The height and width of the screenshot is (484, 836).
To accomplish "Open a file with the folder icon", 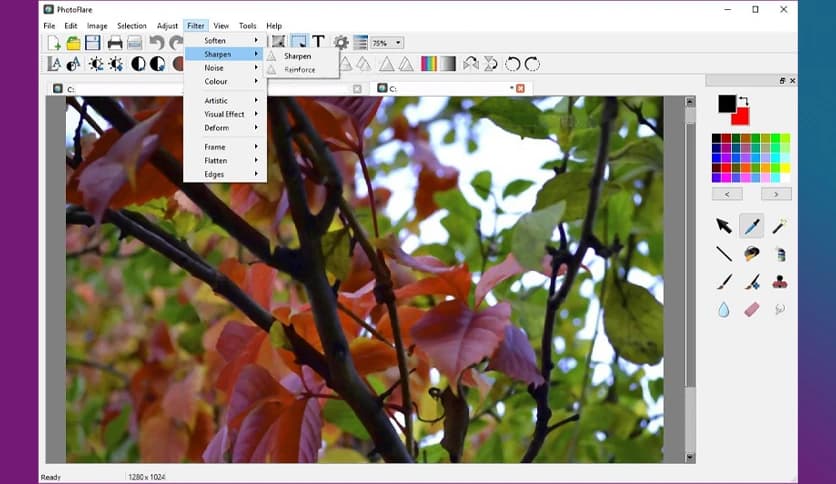I will pos(74,43).
